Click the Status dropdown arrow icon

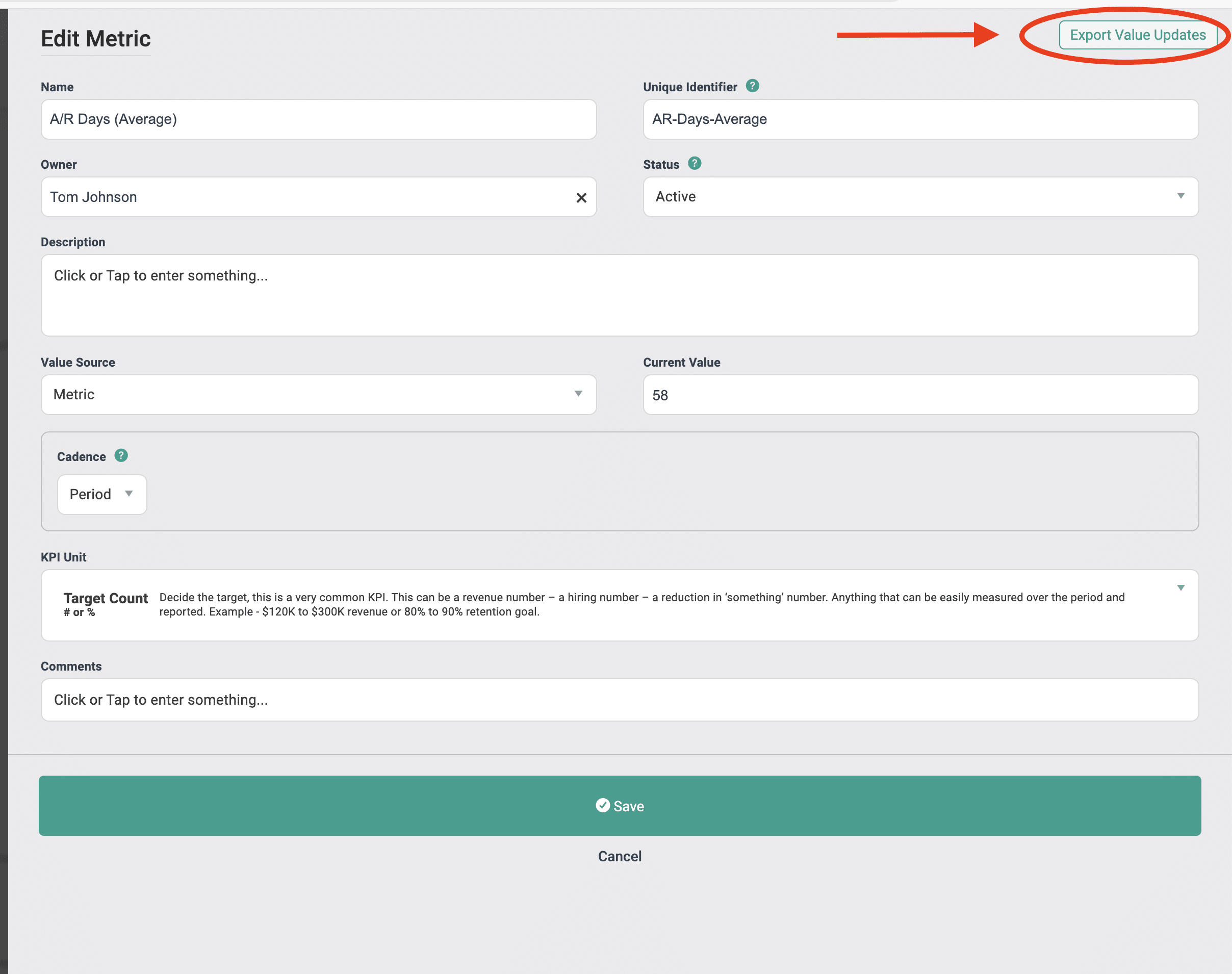[1180, 196]
